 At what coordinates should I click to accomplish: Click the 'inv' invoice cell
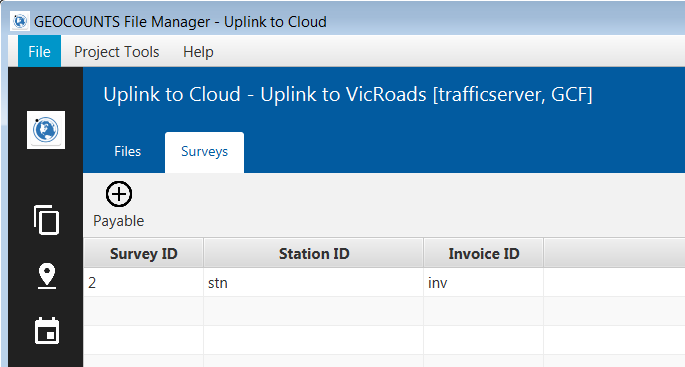(484, 282)
